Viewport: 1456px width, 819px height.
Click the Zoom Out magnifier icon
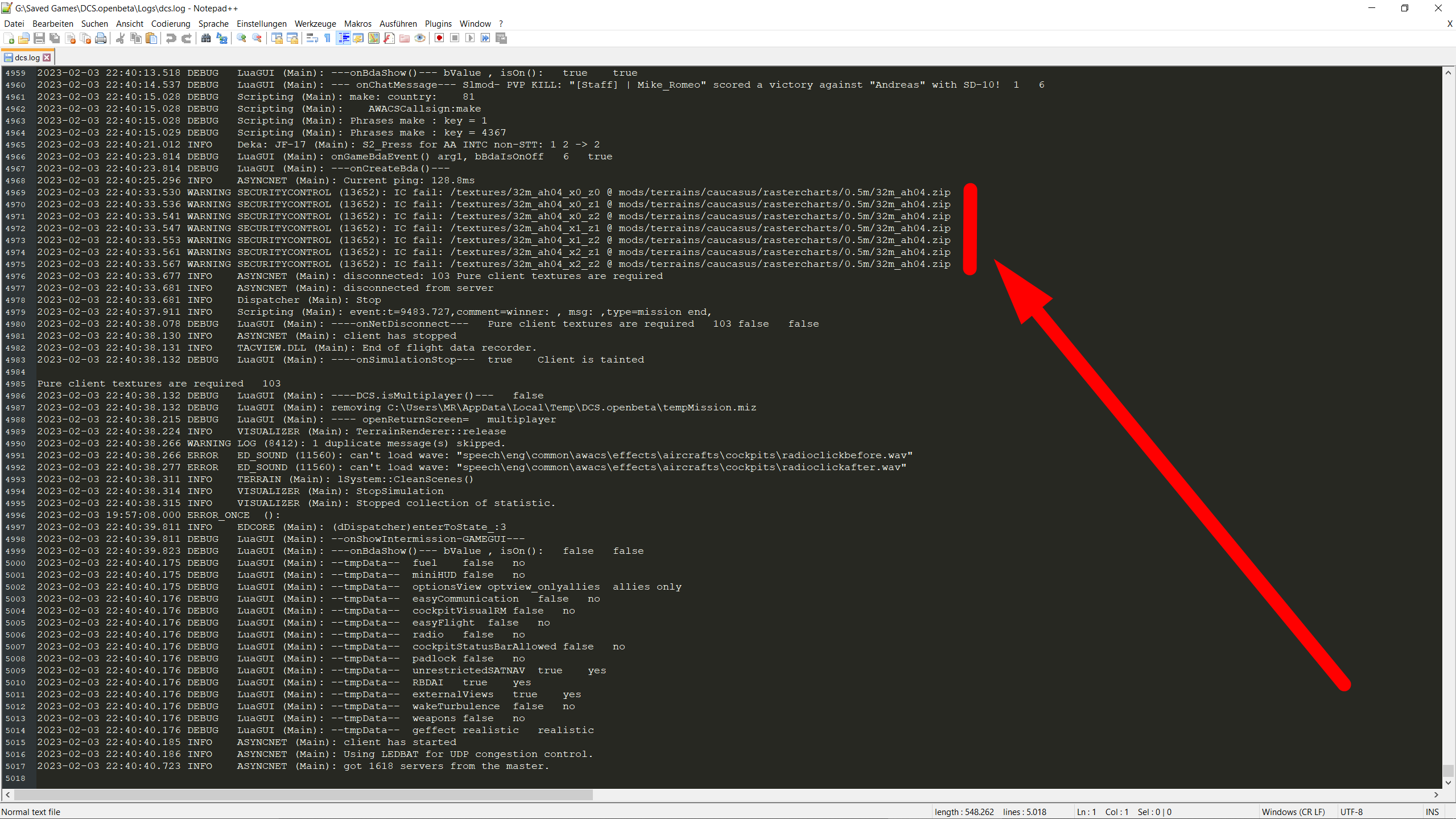pos(257,38)
